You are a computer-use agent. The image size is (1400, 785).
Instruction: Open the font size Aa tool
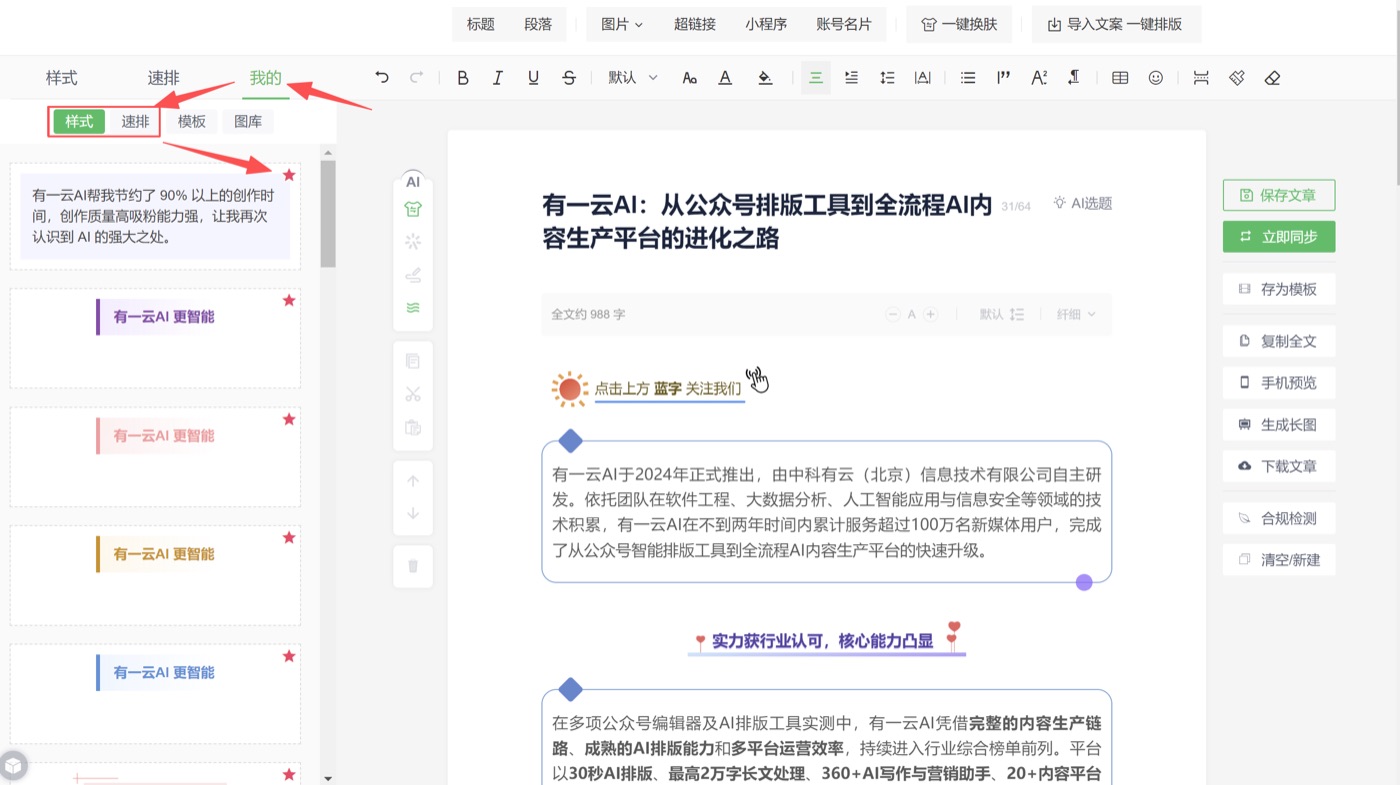(689, 78)
